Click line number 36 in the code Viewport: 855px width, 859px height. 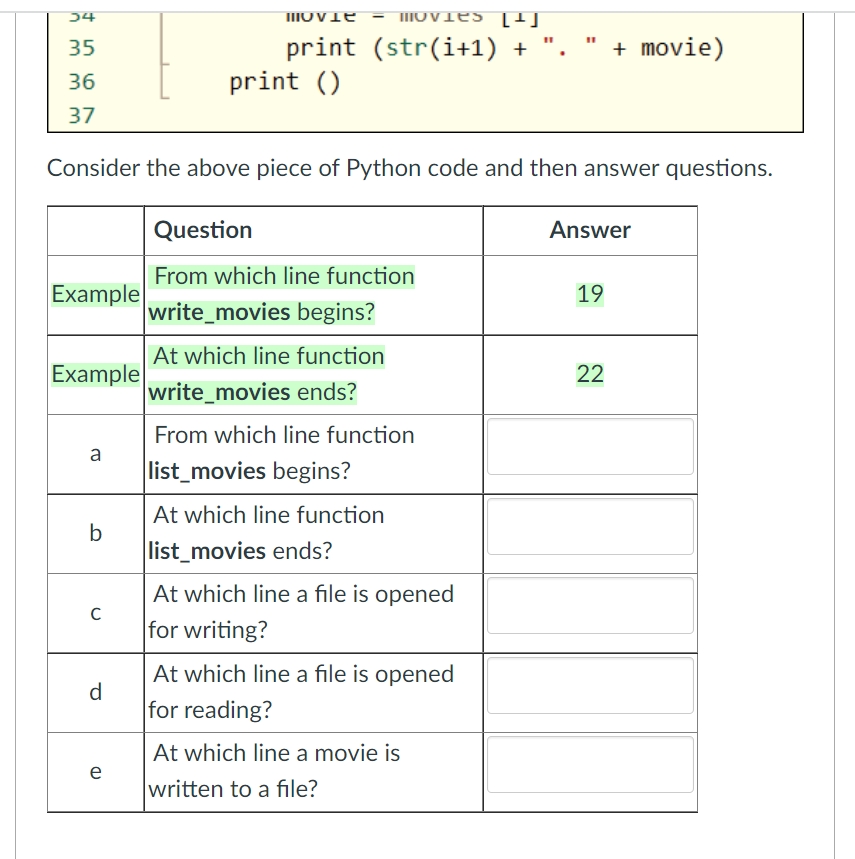pyautogui.click(x=81, y=82)
